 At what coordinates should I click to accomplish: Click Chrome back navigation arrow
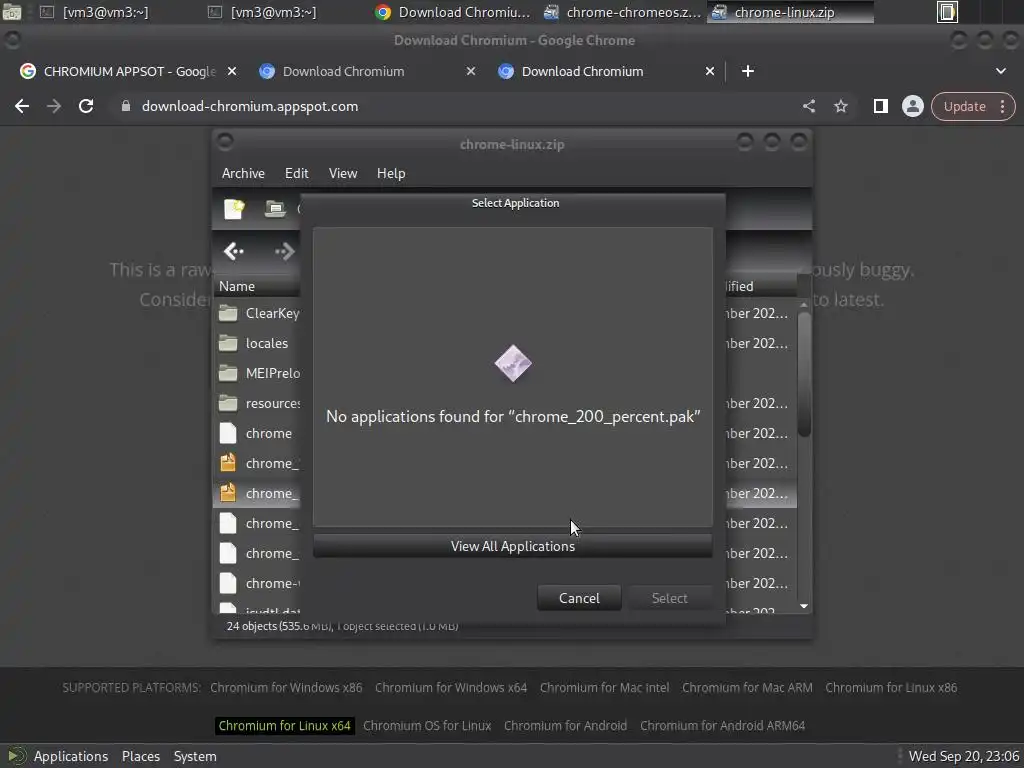point(22,106)
